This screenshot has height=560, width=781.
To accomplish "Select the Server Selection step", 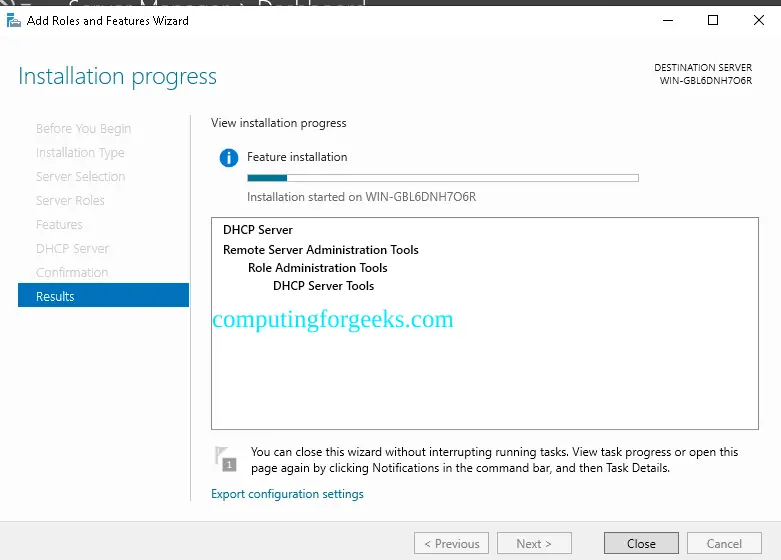I will 80,176.
